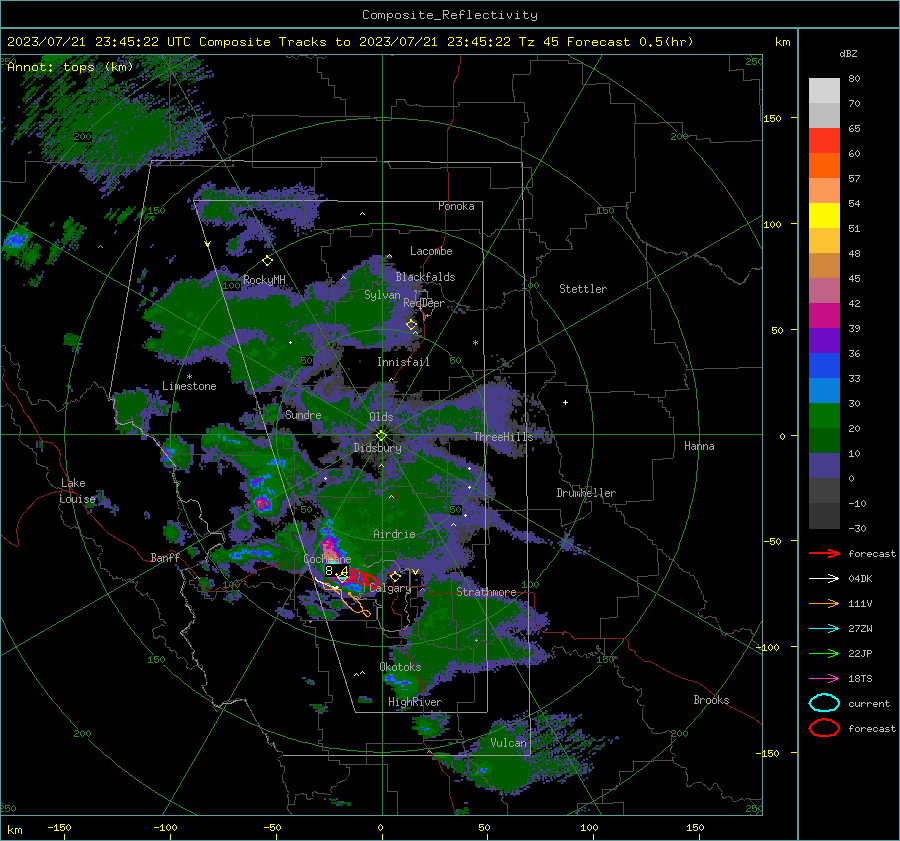
Task: Click the cyan 27ZW track arrow
Action: point(824,629)
